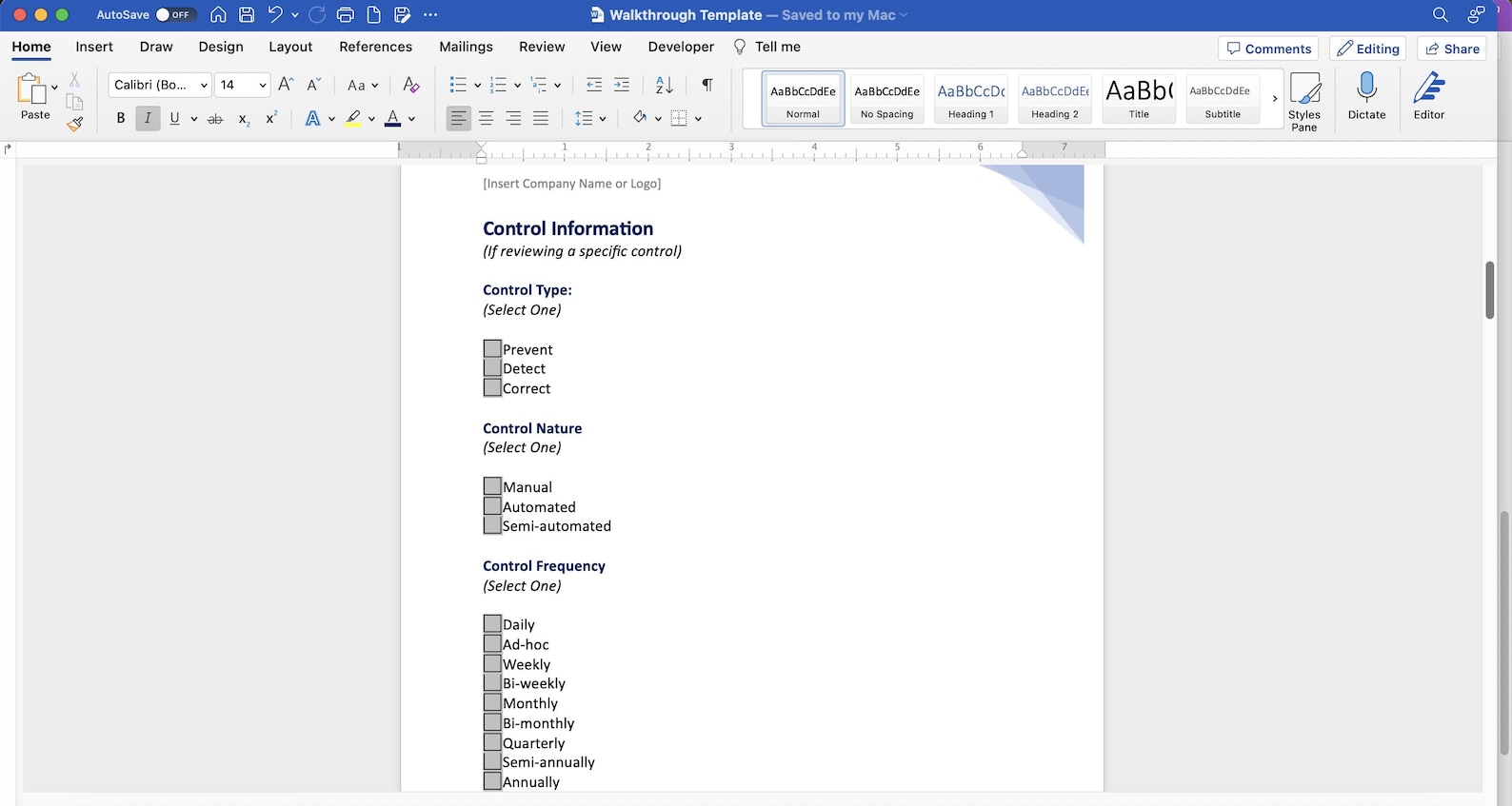1512x806 pixels.
Task: Open the Layout tab
Action: pos(290,47)
